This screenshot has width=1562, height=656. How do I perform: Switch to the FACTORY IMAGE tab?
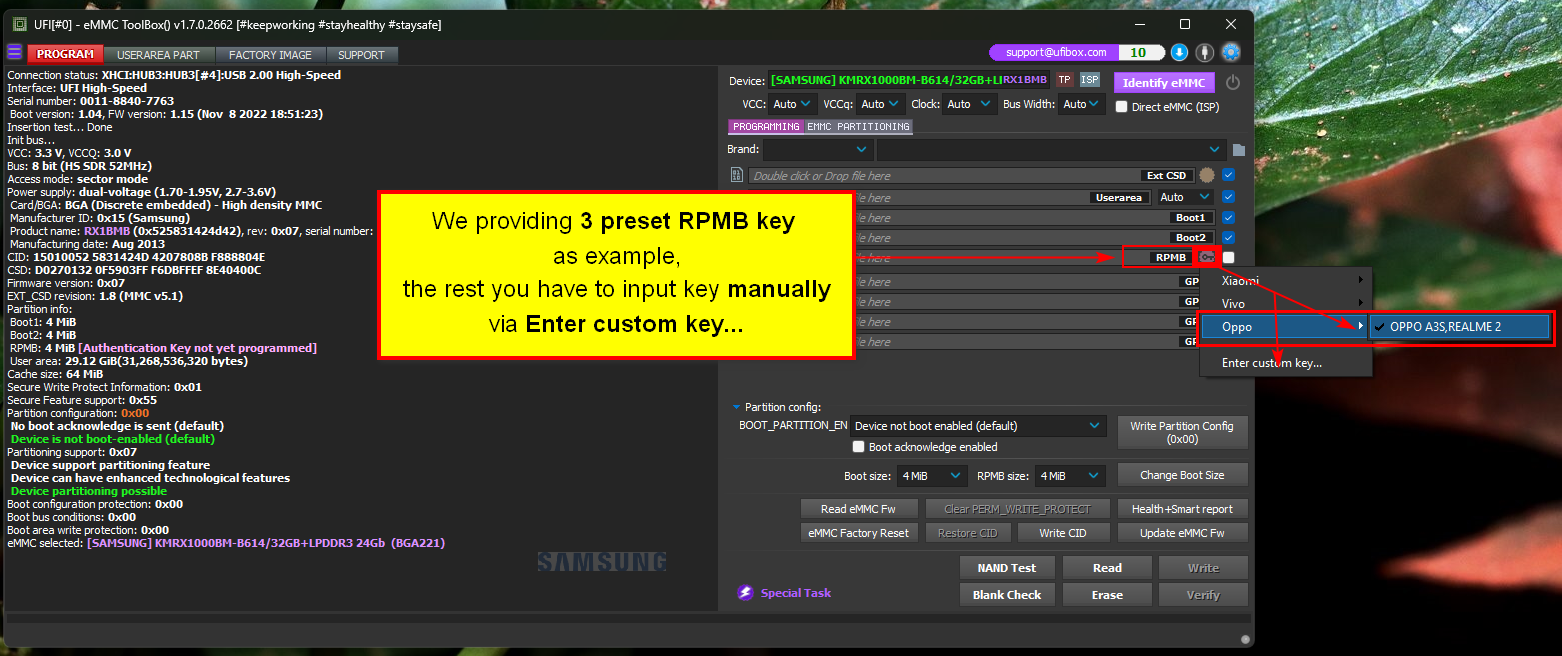coord(270,55)
